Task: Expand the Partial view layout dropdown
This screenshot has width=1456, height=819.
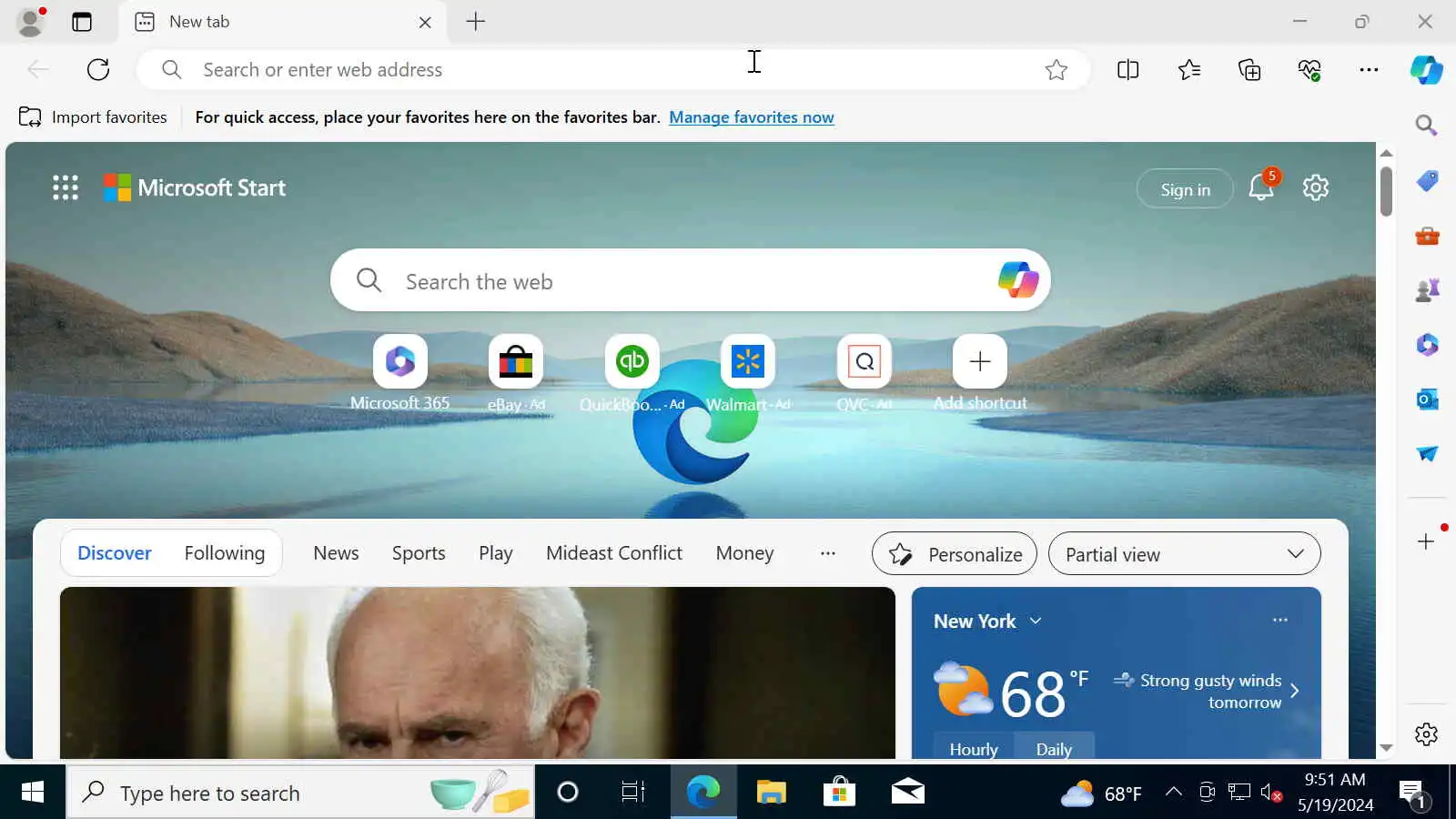Action: click(1184, 554)
